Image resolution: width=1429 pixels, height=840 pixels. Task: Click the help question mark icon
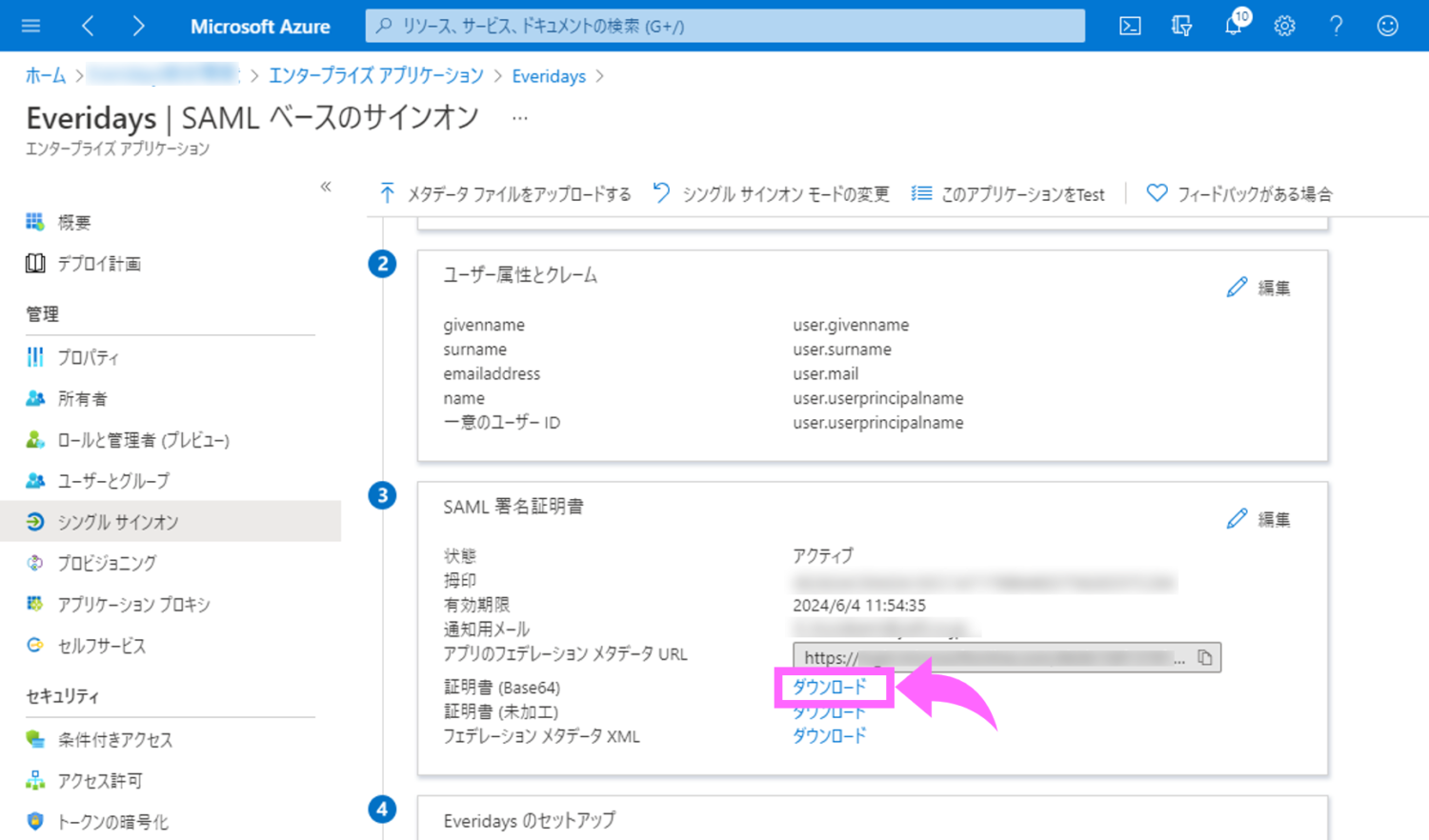(x=1336, y=26)
